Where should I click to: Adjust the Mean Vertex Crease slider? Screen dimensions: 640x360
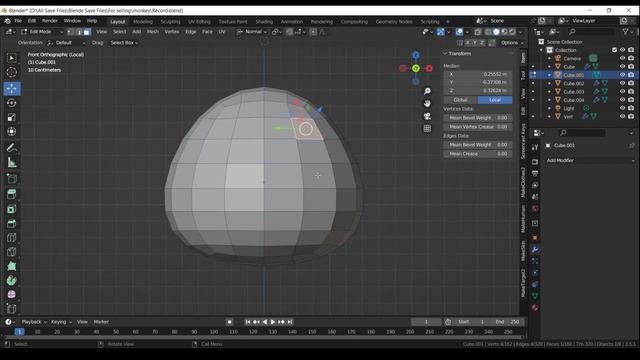pos(478,127)
